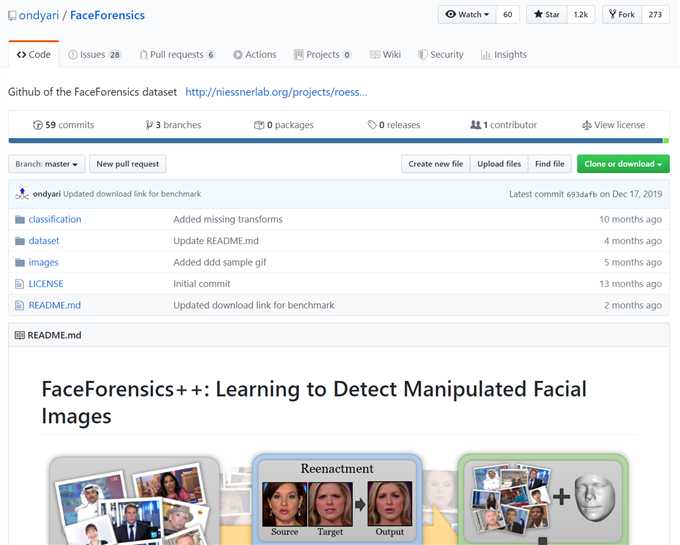Open the latest commit message link
Viewport: 680px width, 545px height.
tap(132, 194)
